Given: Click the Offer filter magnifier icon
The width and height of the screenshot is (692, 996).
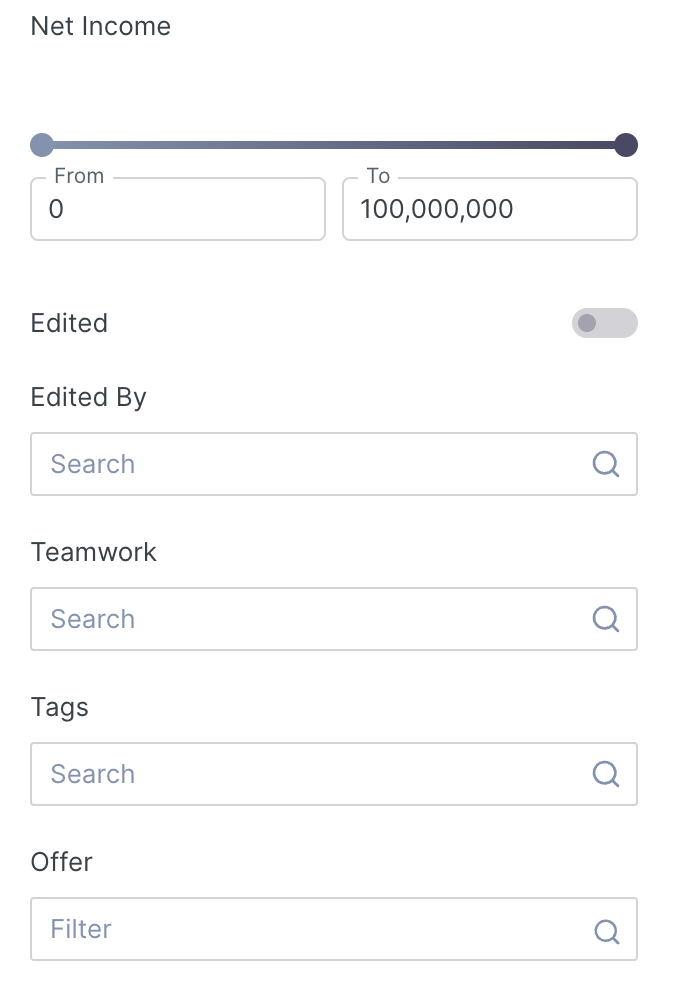Looking at the screenshot, I should 606,931.
